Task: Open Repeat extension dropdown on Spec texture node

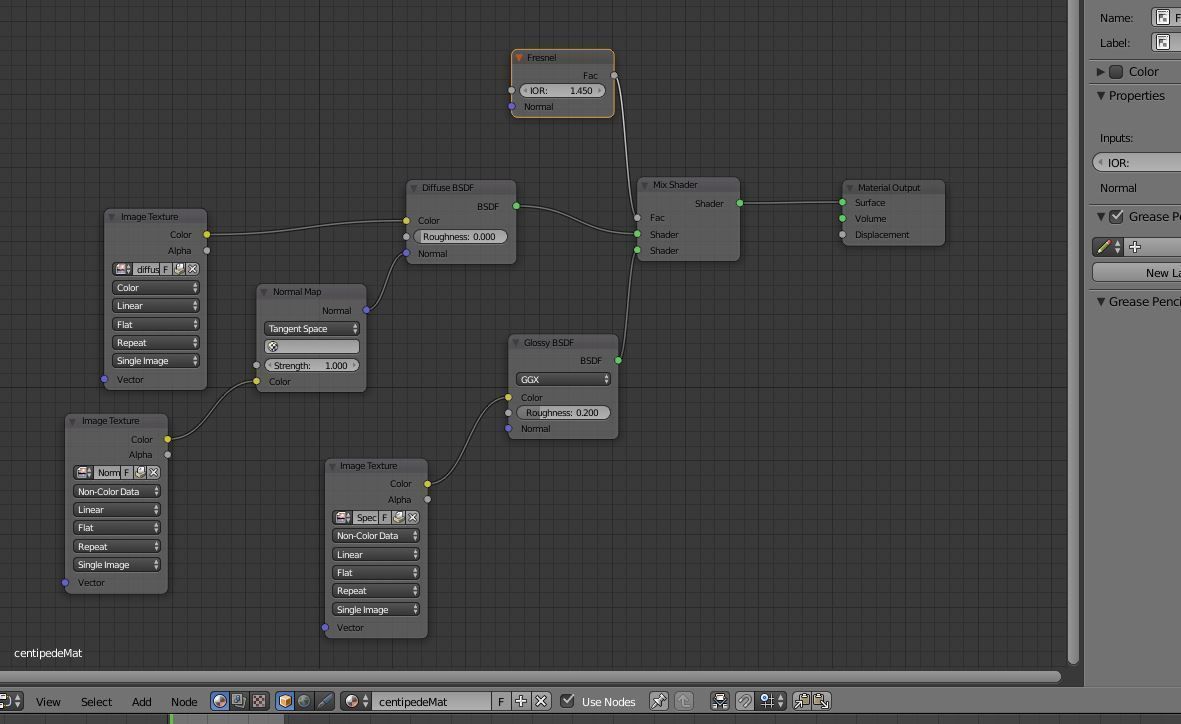Action: (376, 591)
